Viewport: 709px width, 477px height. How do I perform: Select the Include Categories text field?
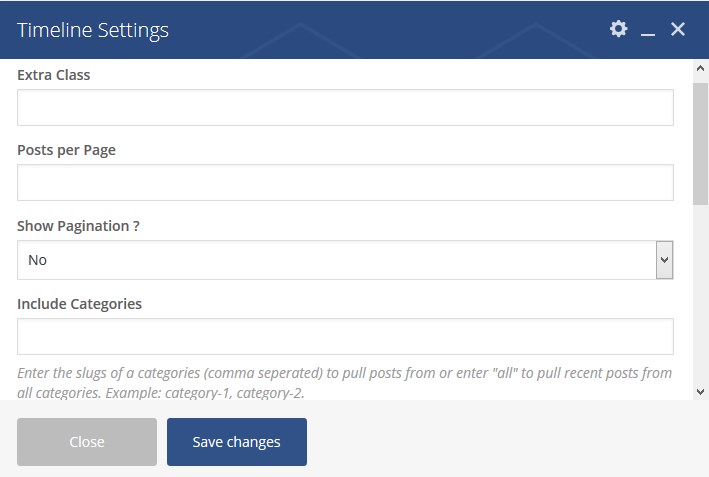(x=345, y=337)
